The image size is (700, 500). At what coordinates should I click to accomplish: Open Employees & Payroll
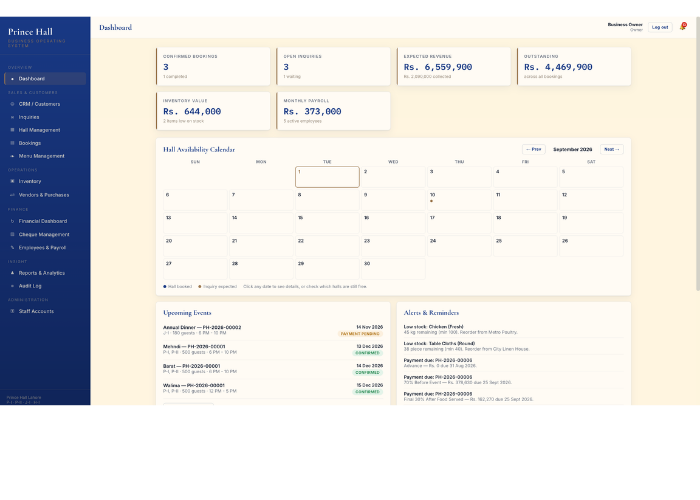(x=45, y=247)
